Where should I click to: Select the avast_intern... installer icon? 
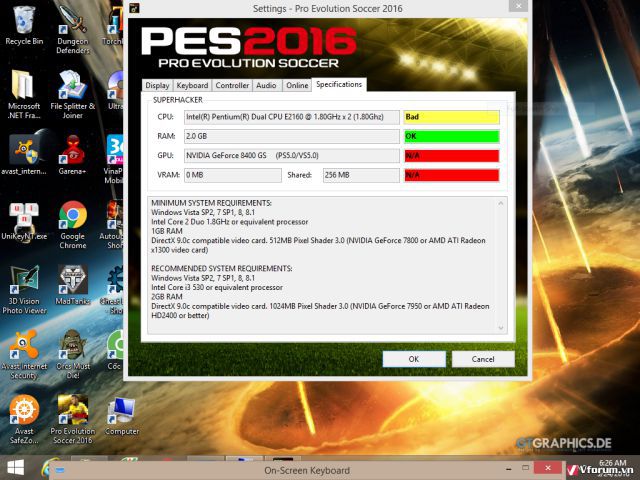24,155
